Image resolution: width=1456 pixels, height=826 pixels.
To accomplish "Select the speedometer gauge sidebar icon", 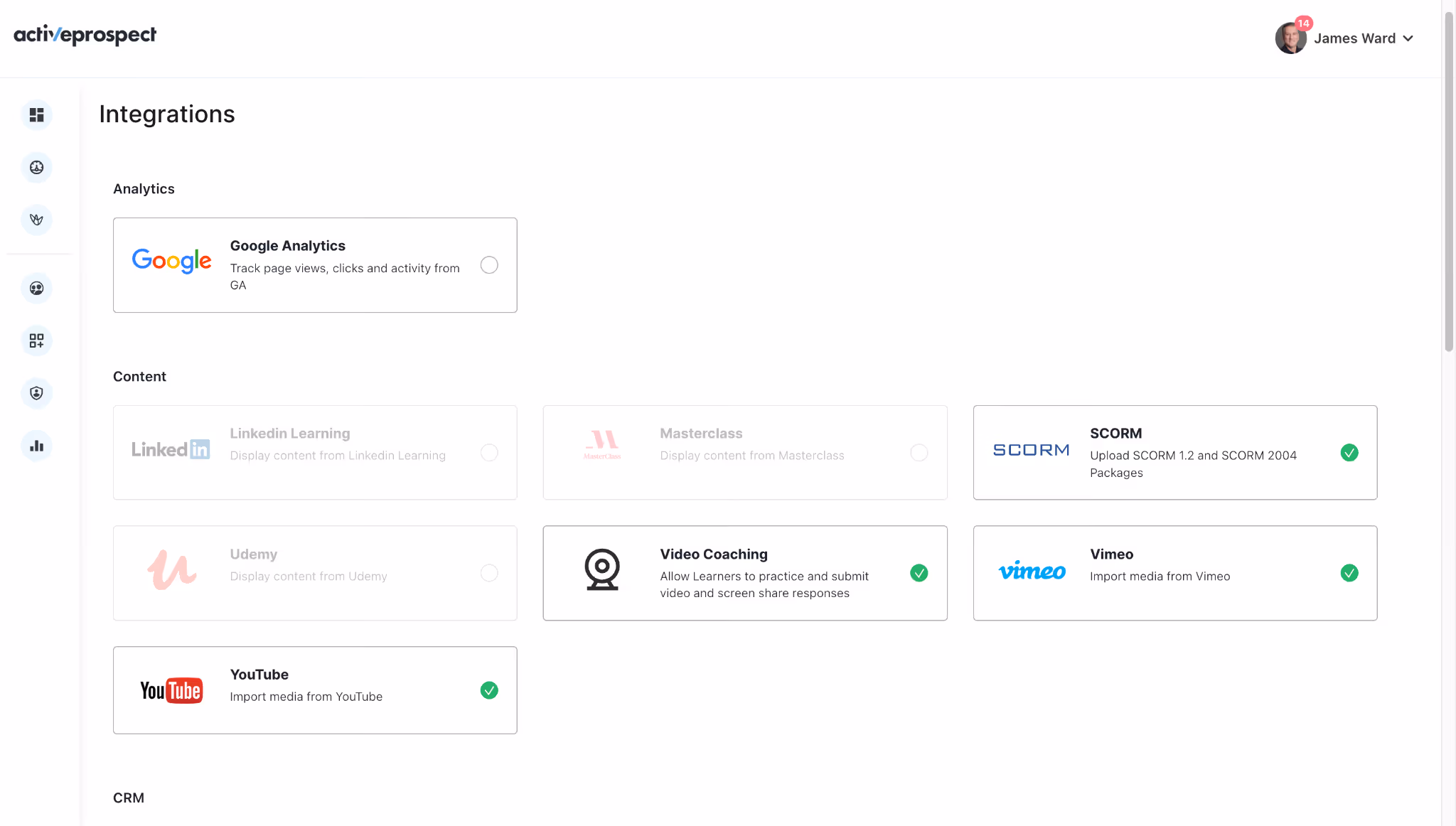I will click(36, 168).
